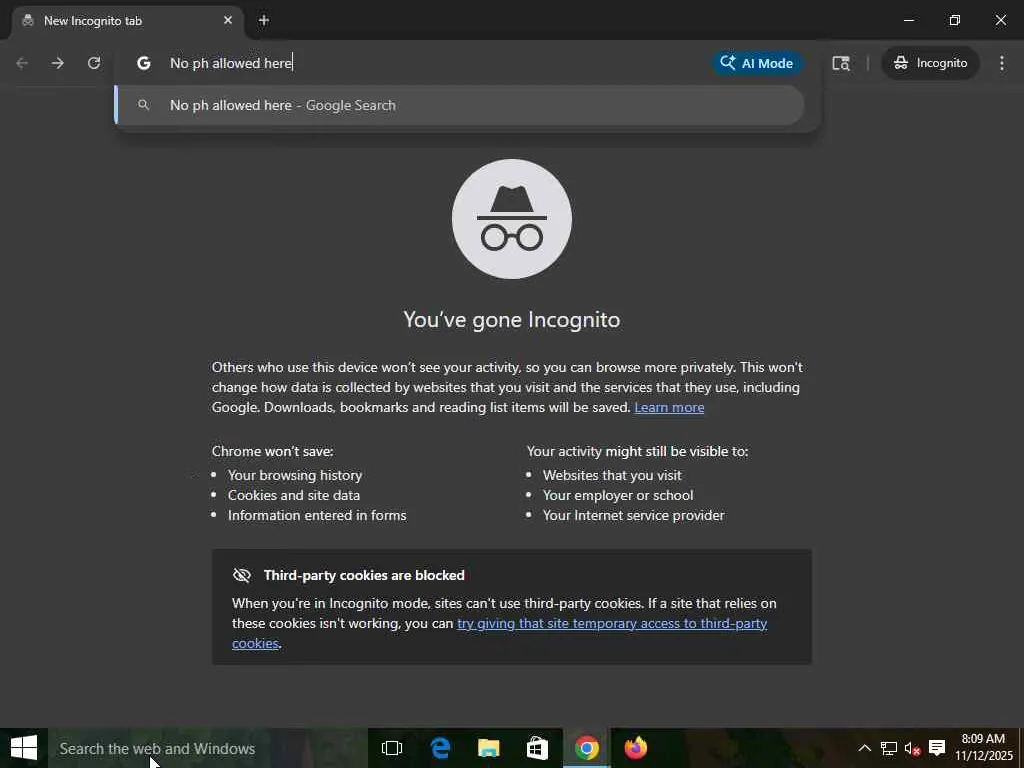This screenshot has height=768, width=1024.
Task: Open the Google Lens search icon
Action: coord(840,63)
